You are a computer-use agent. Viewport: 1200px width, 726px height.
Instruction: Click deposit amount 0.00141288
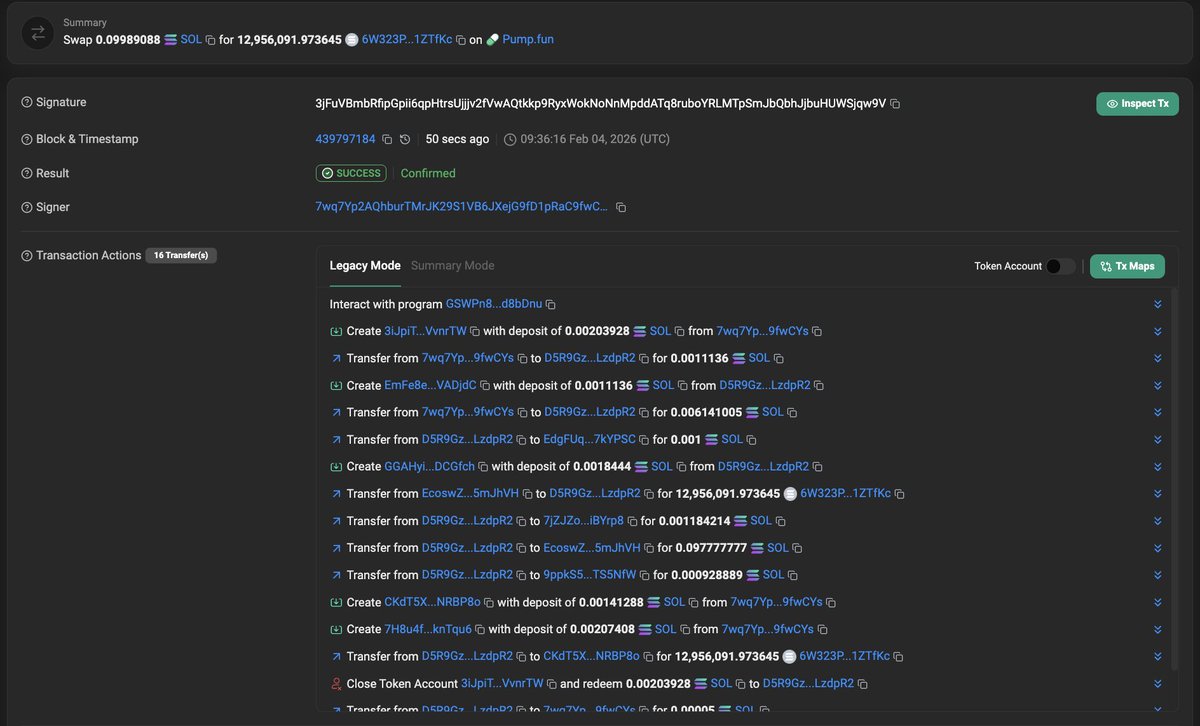[x=611, y=603]
